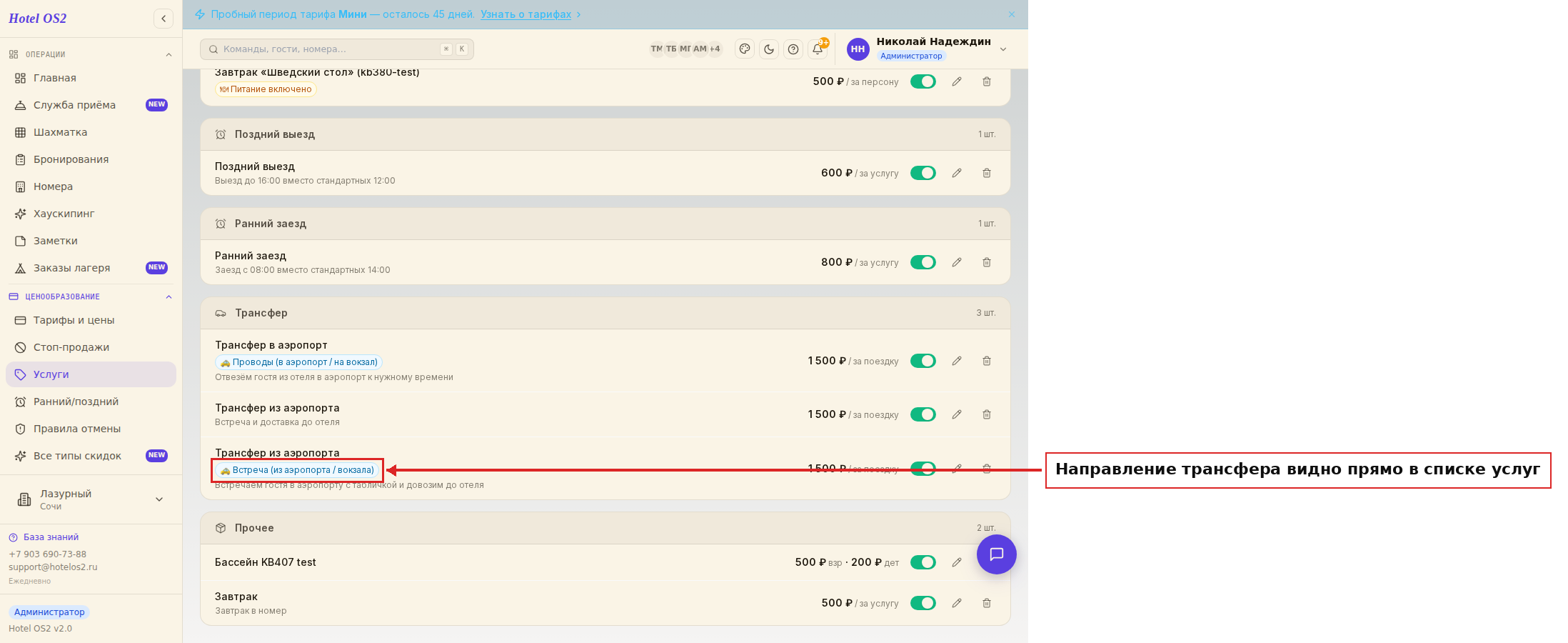Open Николай Надеждин user menu chevron

coord(1003,49)
